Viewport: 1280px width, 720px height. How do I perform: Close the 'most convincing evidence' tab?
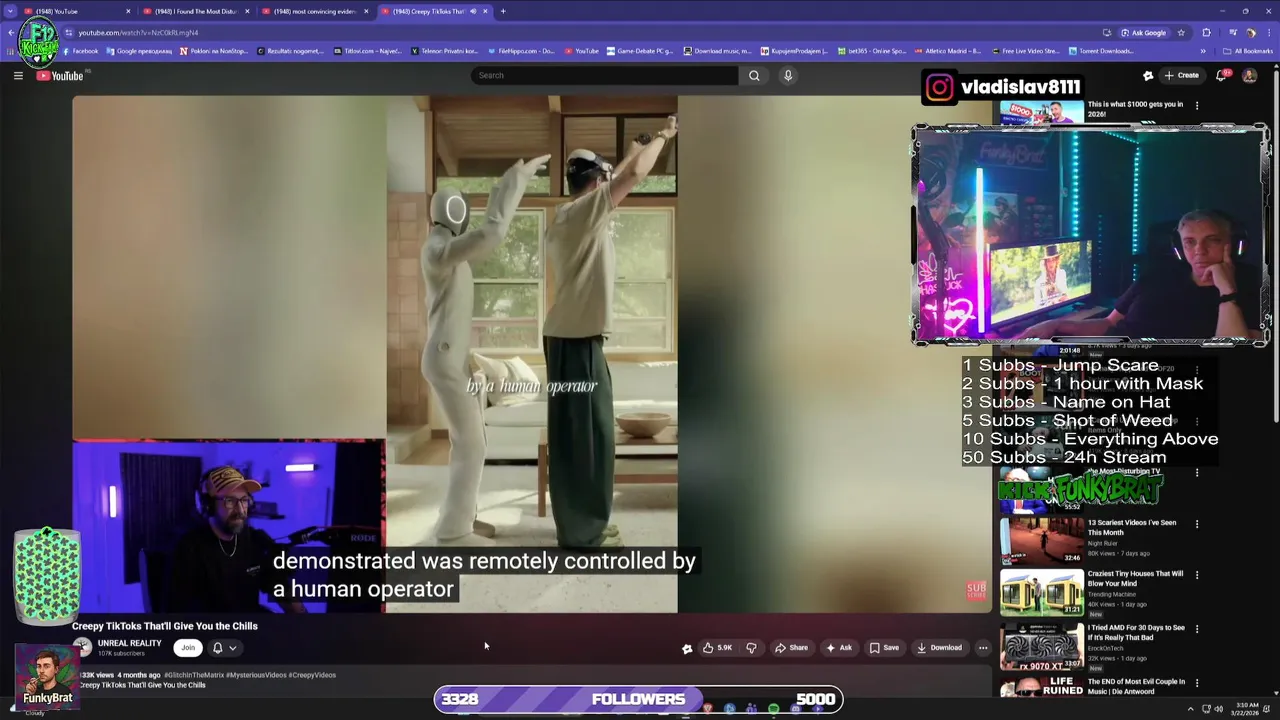click(x=366, y=11)
